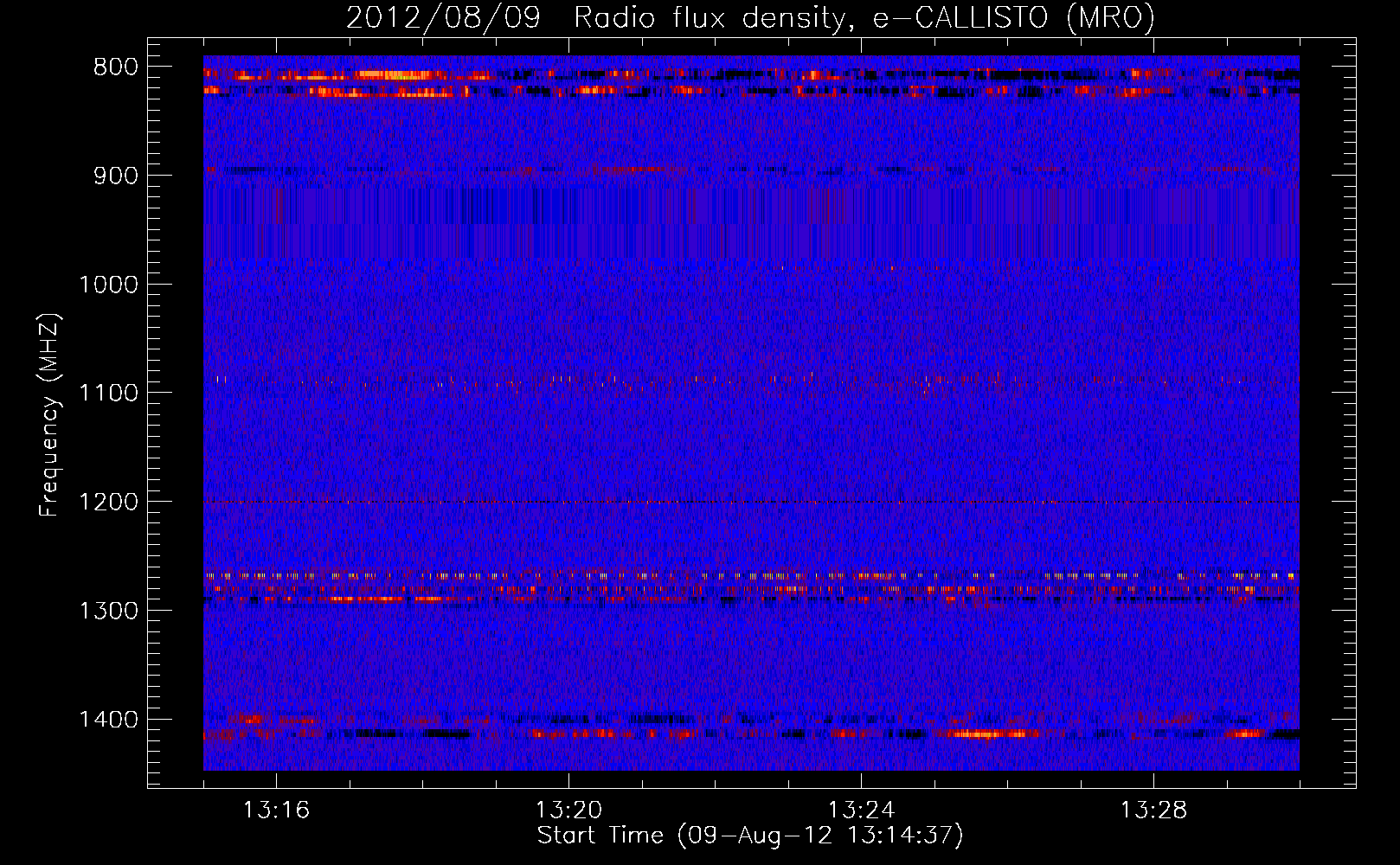Click the 13:28 time tick label
The image size is (1400, 865).
point(1153,811)
